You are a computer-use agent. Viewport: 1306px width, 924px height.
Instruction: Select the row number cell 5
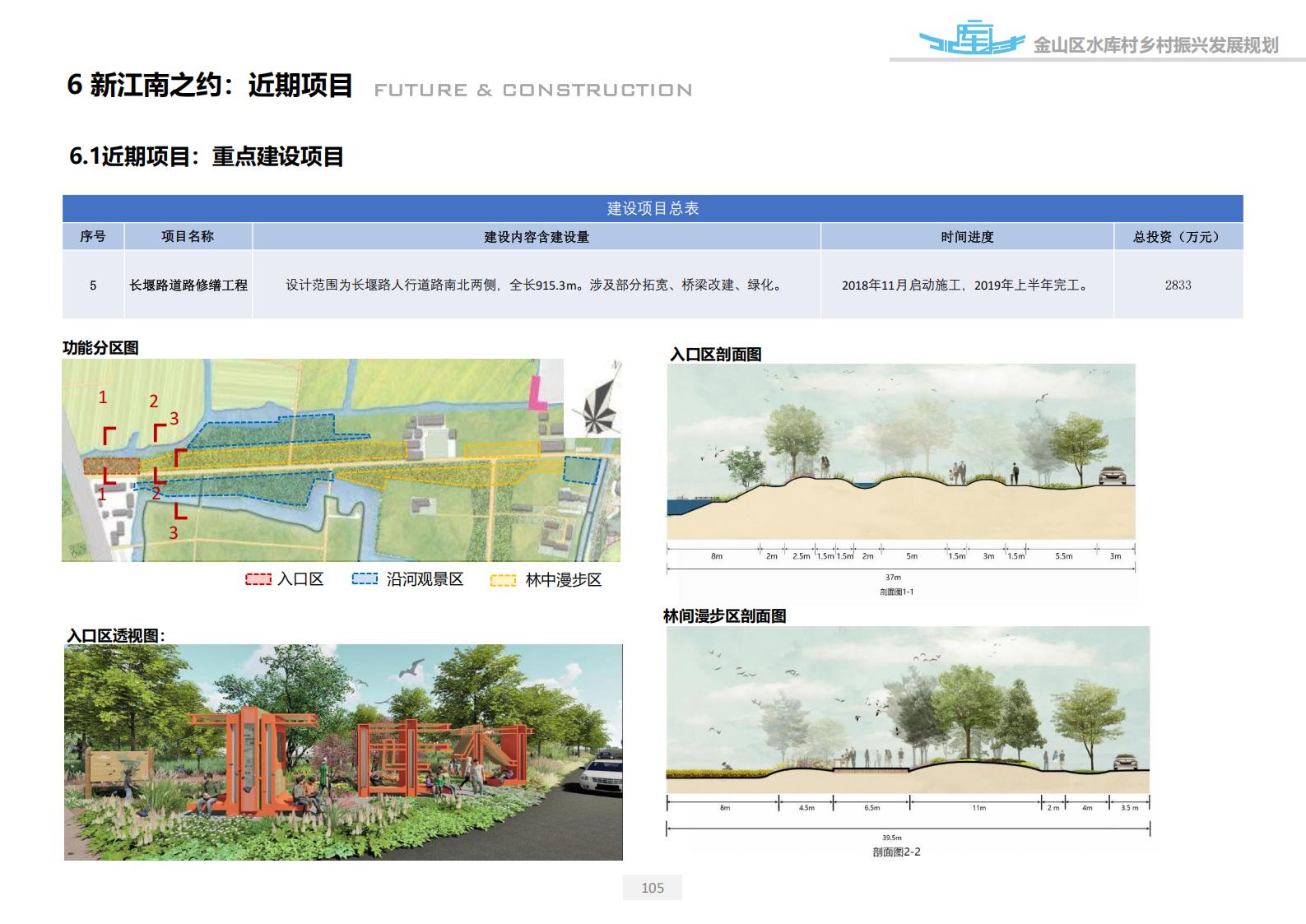(x=93, y=285)
